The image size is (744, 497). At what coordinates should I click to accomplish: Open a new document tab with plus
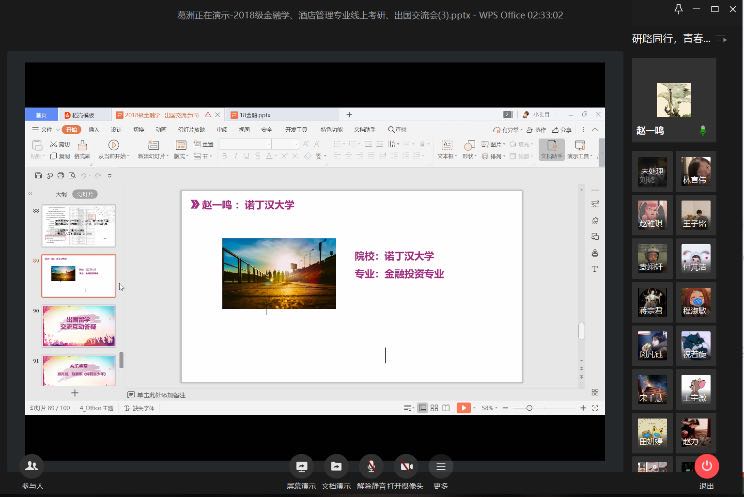(x=349, y=114)
